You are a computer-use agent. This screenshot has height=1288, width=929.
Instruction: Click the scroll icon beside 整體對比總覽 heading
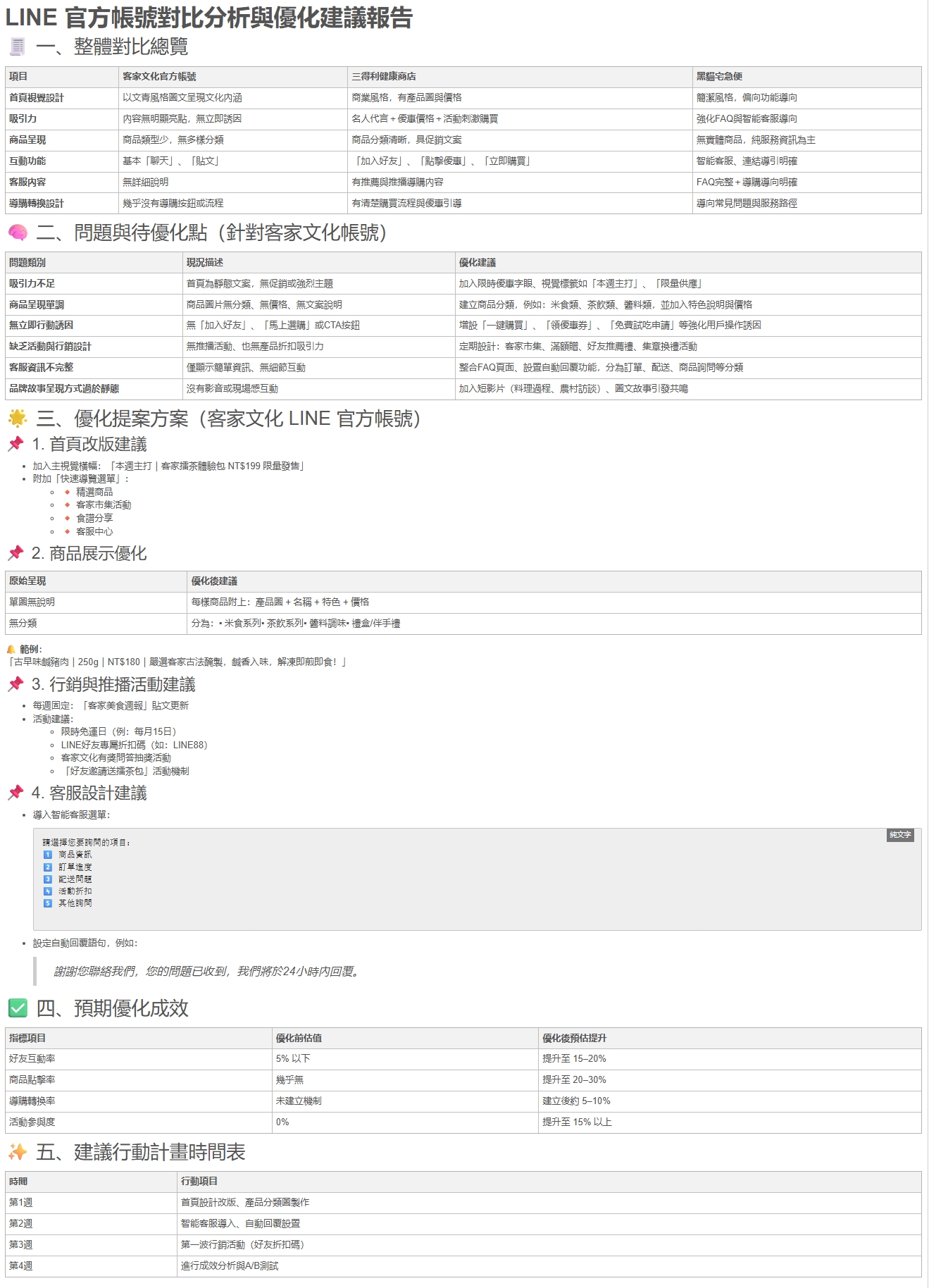tap(17, 47)
